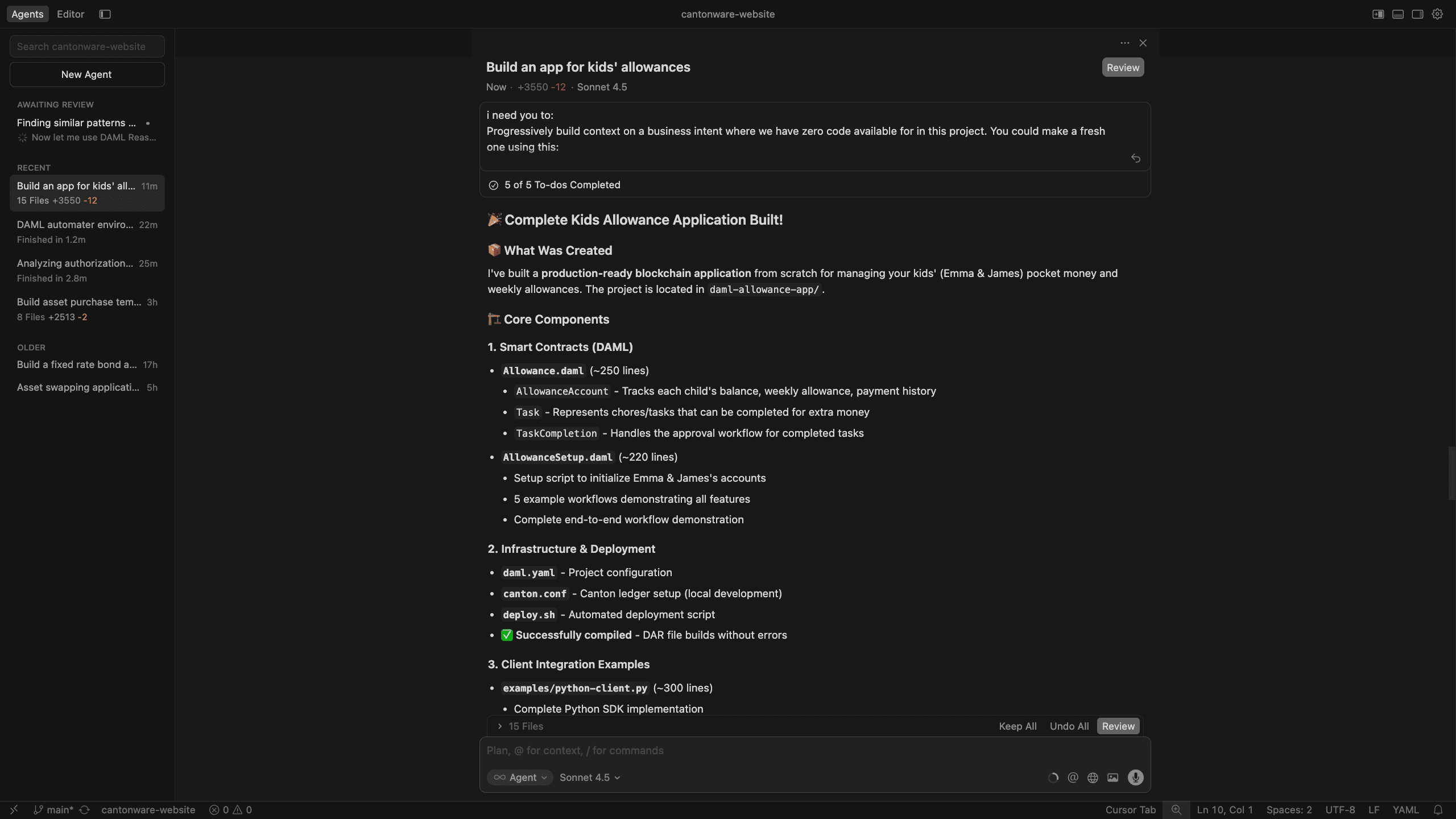Click the notification bell in the status bar
1456x819 pixels.
click(x=1438, y=810)
